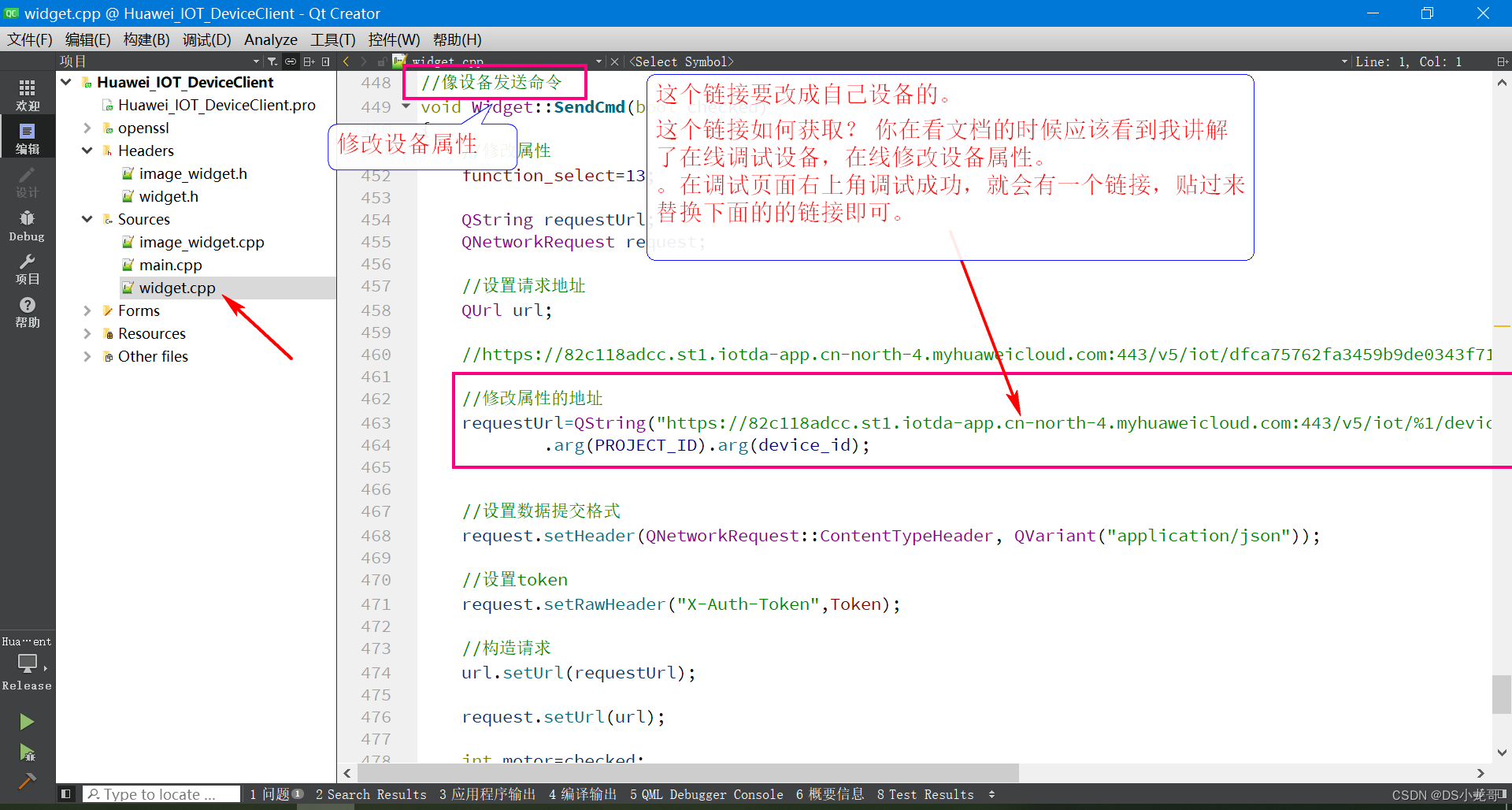Collapse the Huawei_IOT_DeviceClient project node
This screenshot has width=1512, height=810.
[x=66, y=82]
